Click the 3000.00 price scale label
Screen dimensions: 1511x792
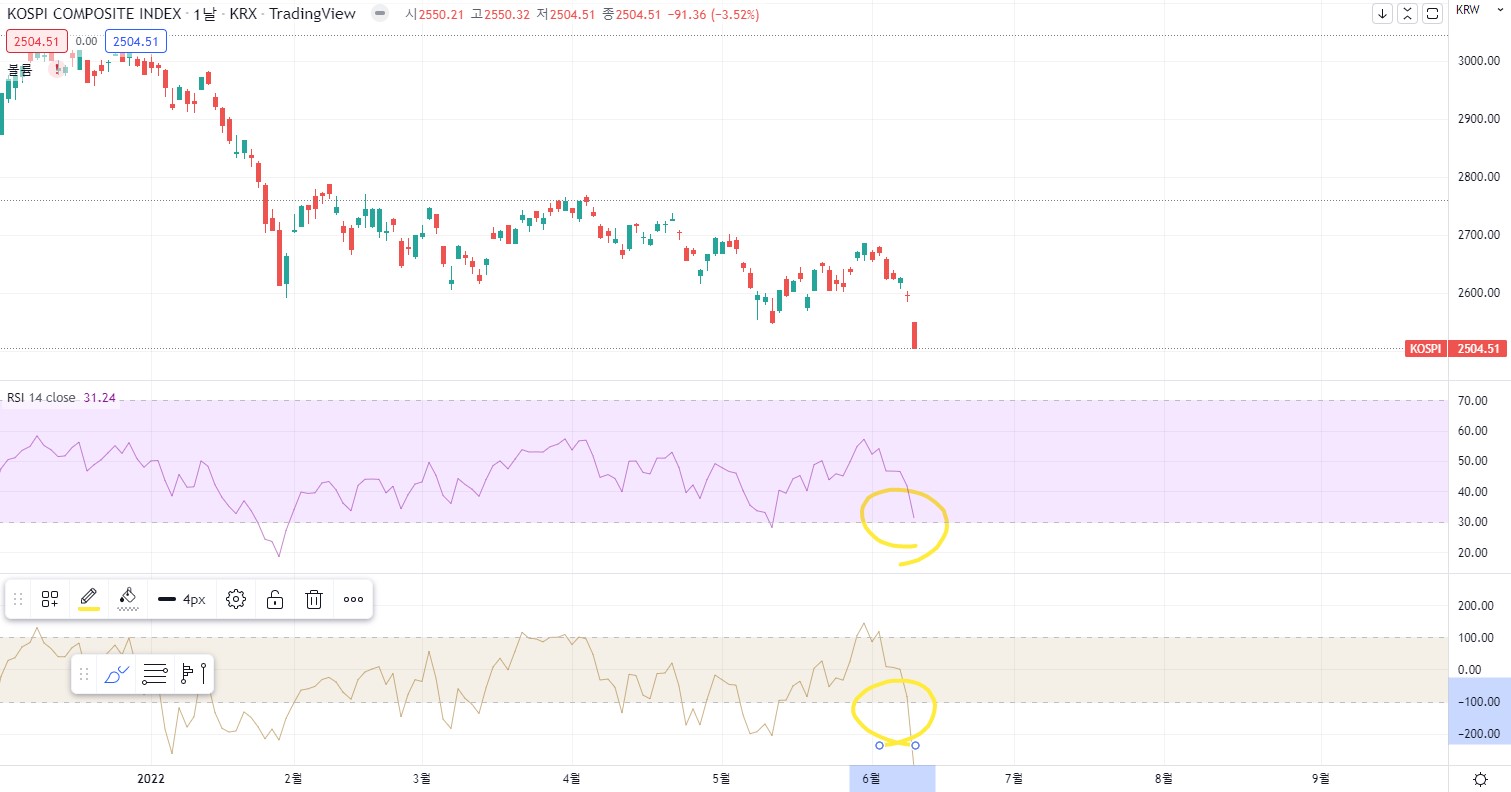(1480, 61)
